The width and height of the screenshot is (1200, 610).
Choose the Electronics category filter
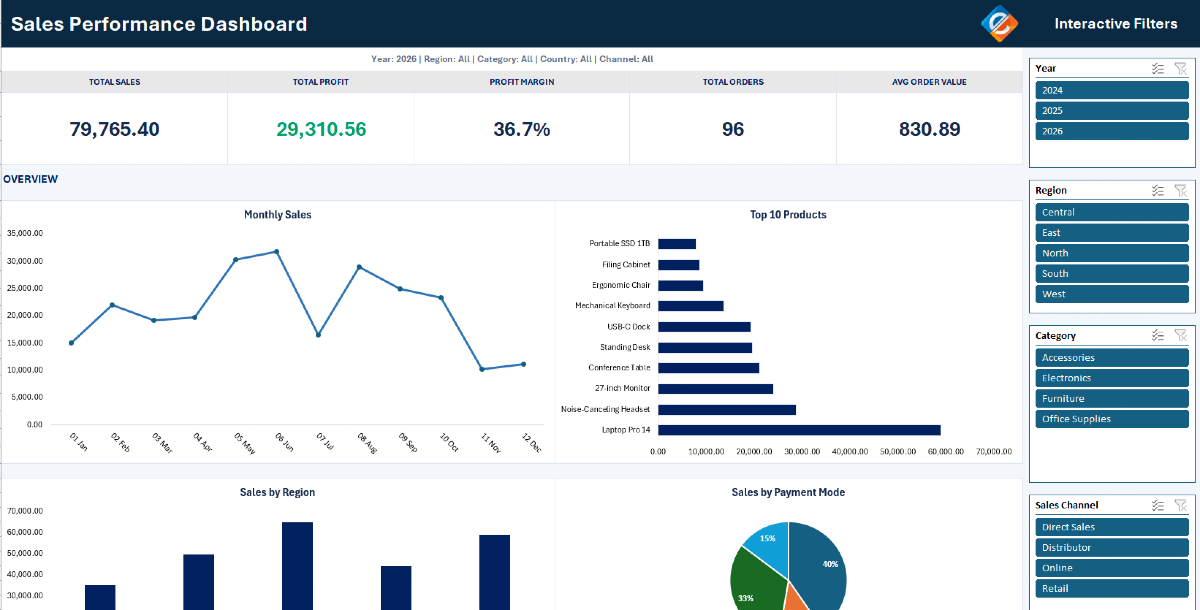click(1112, 378)
